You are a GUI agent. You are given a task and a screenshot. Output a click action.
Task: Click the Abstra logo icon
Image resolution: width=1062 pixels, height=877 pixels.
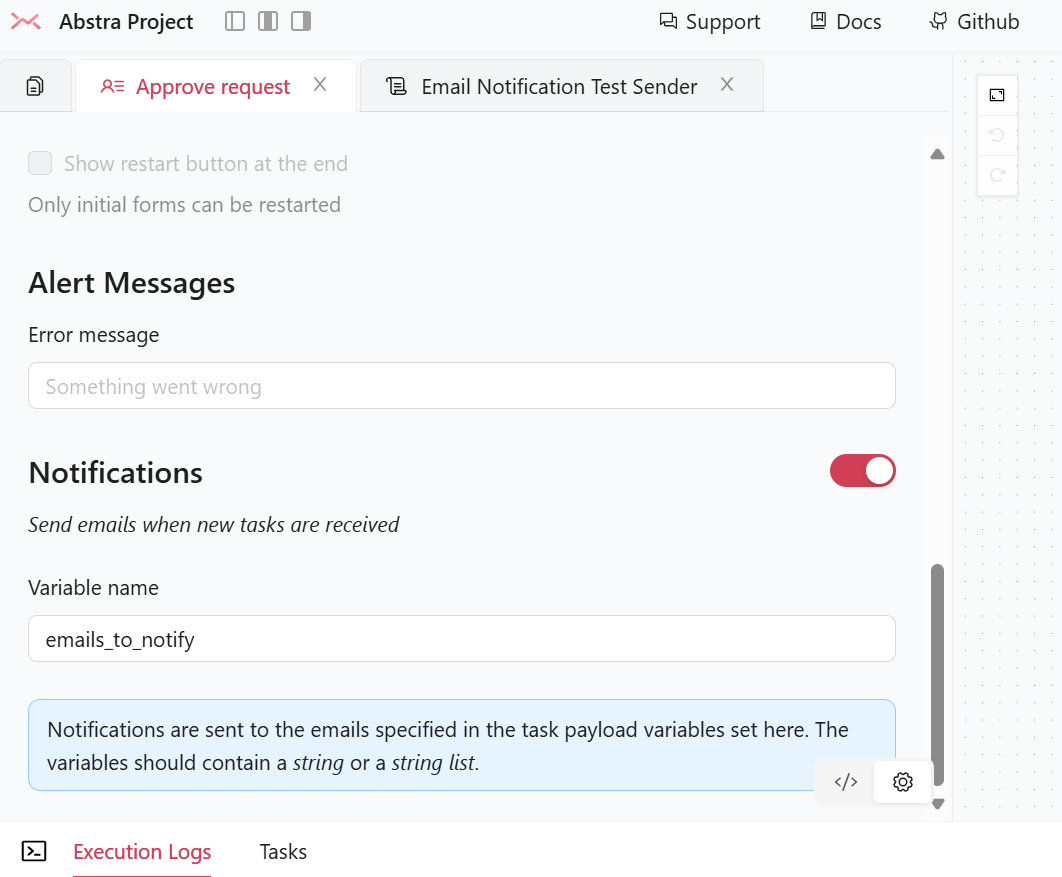pos(26,22)
